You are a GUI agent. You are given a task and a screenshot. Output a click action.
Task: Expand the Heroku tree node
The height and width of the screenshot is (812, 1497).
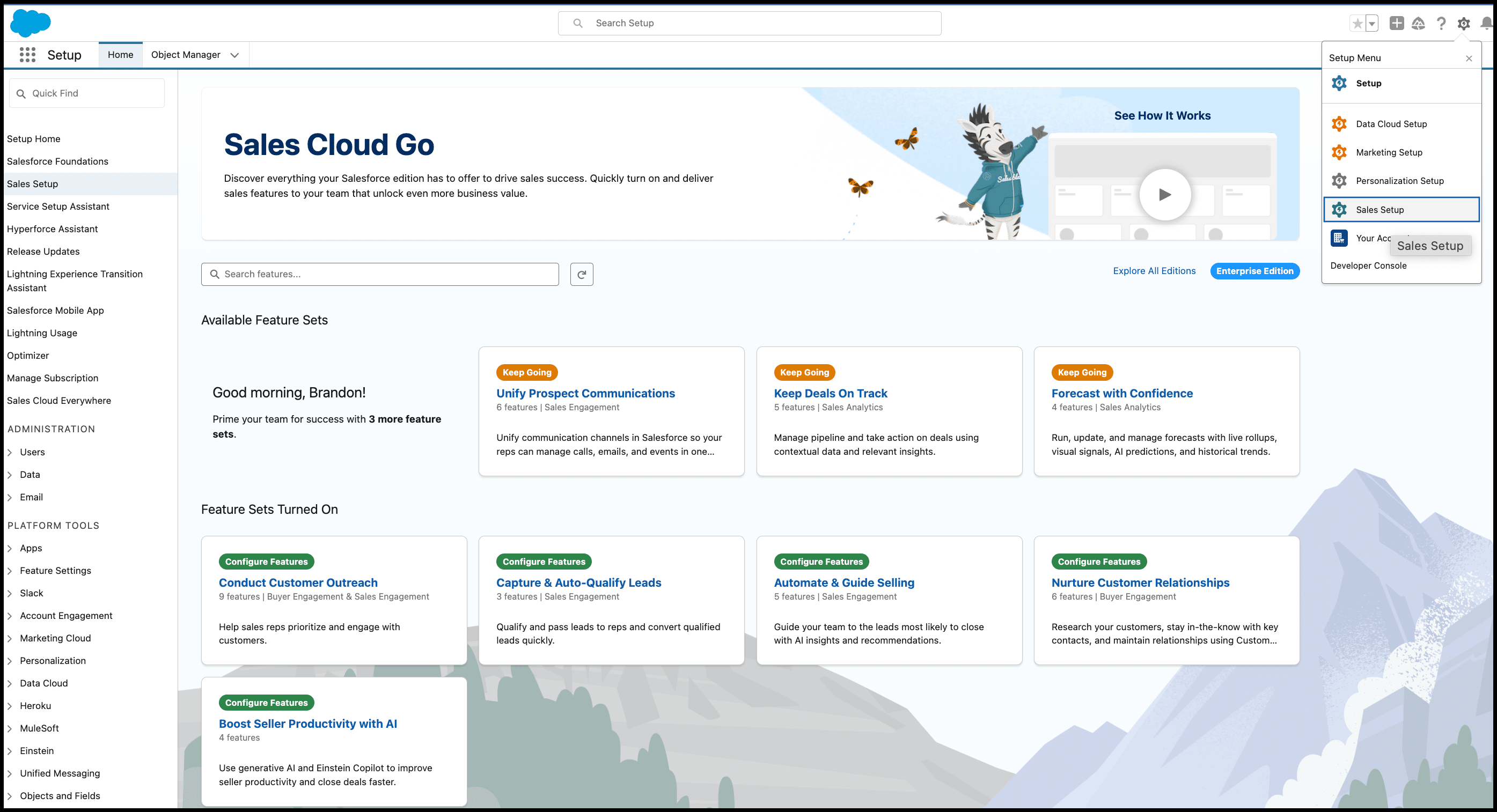[10, 706]
